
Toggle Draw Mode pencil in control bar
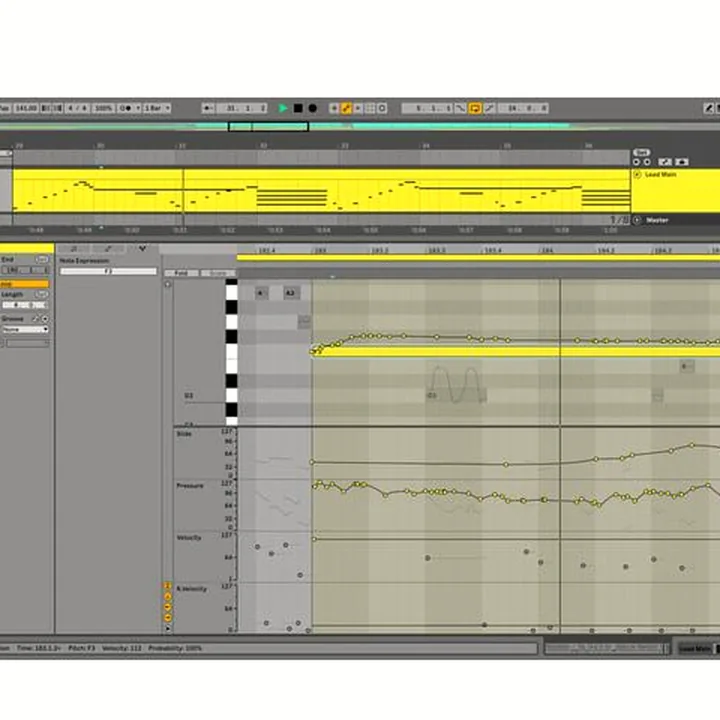tap(709, 108)
